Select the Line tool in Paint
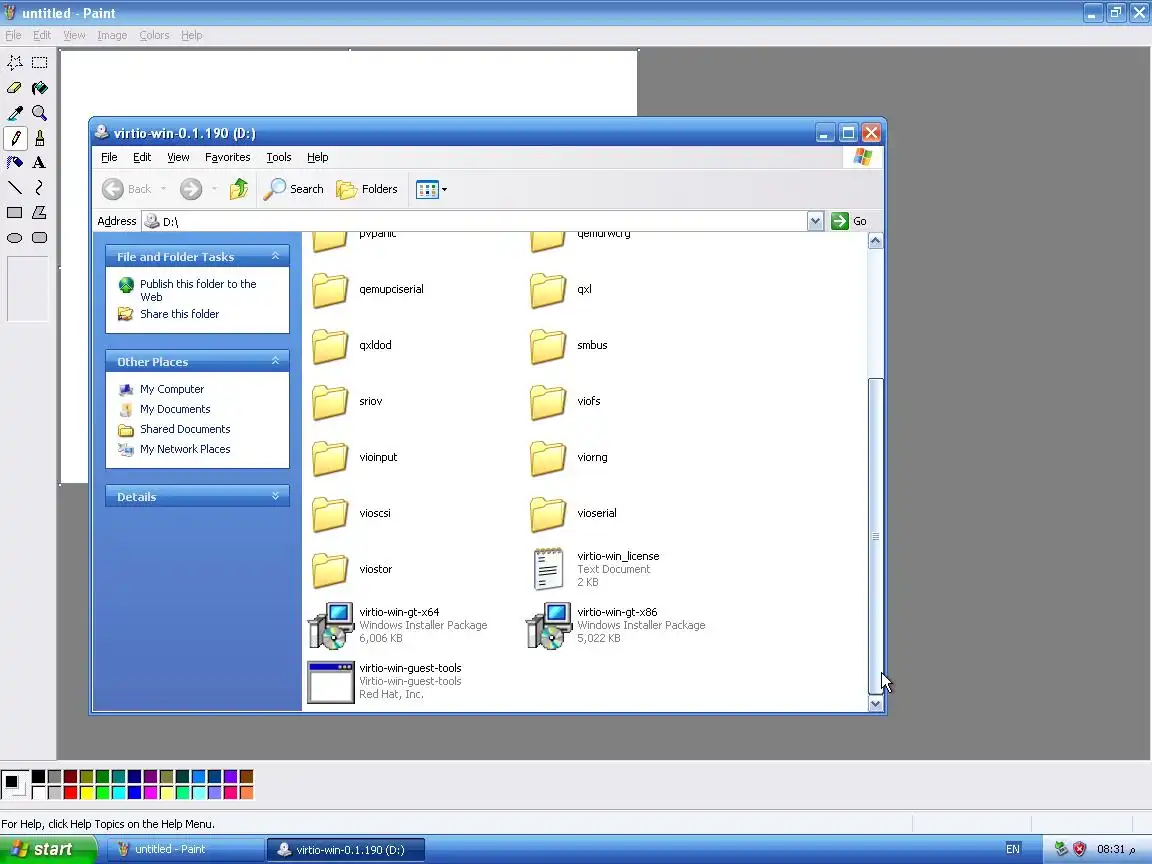 click(x=15, y=188)
